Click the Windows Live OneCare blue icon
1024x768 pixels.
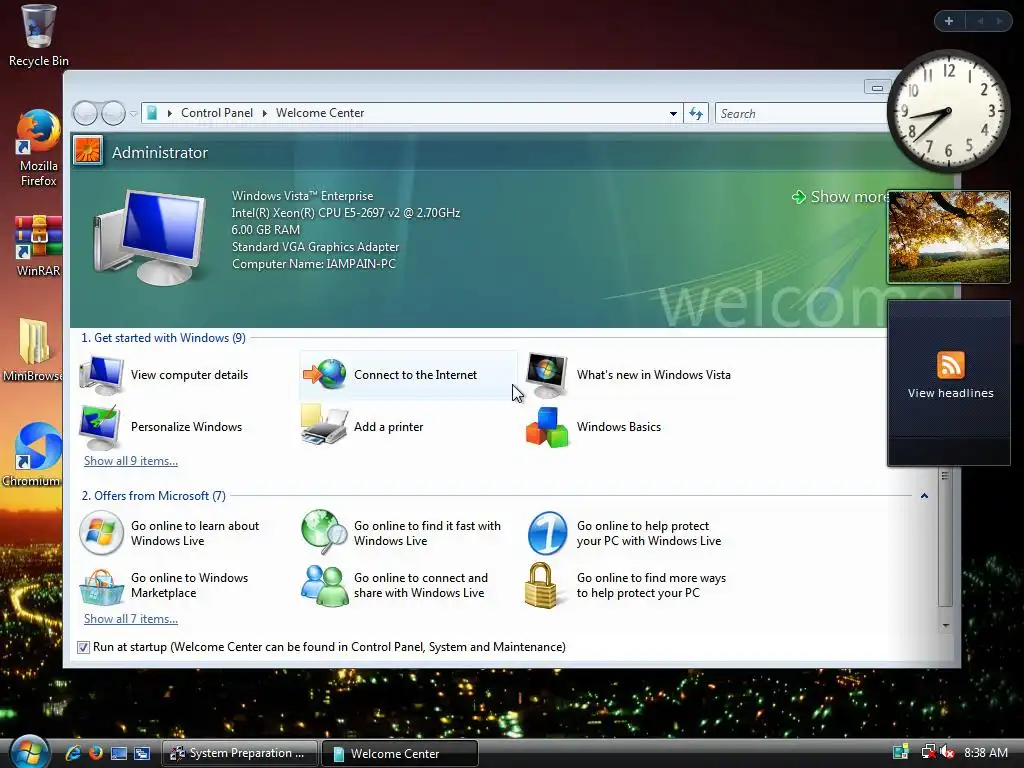(x=547, y=533)
